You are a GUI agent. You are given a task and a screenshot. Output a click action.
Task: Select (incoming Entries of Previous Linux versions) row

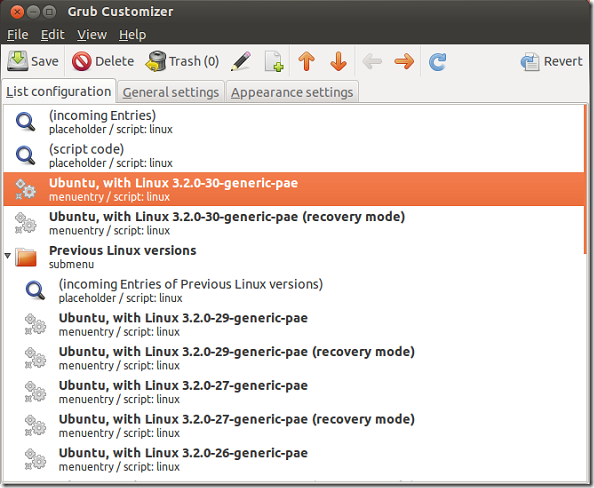tap(294, 290)
